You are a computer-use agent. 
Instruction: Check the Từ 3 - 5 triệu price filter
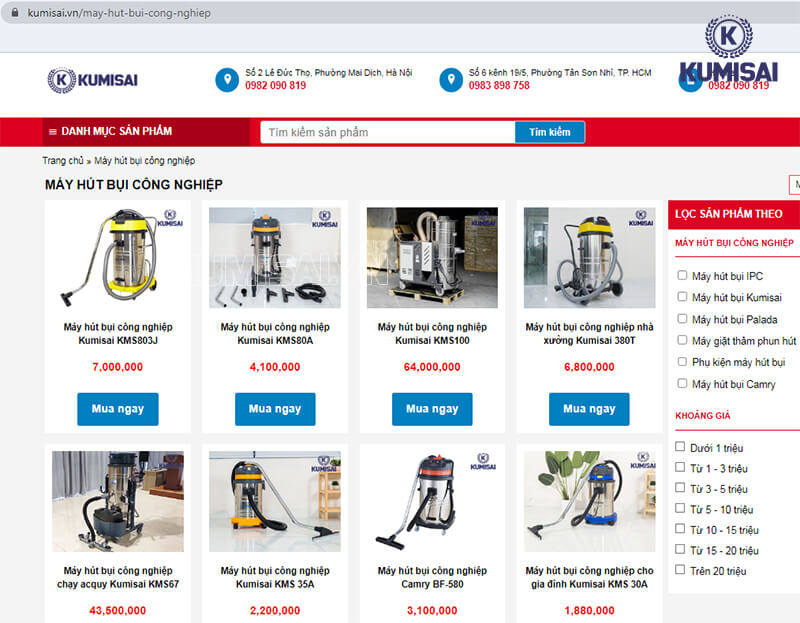[680, 488]
